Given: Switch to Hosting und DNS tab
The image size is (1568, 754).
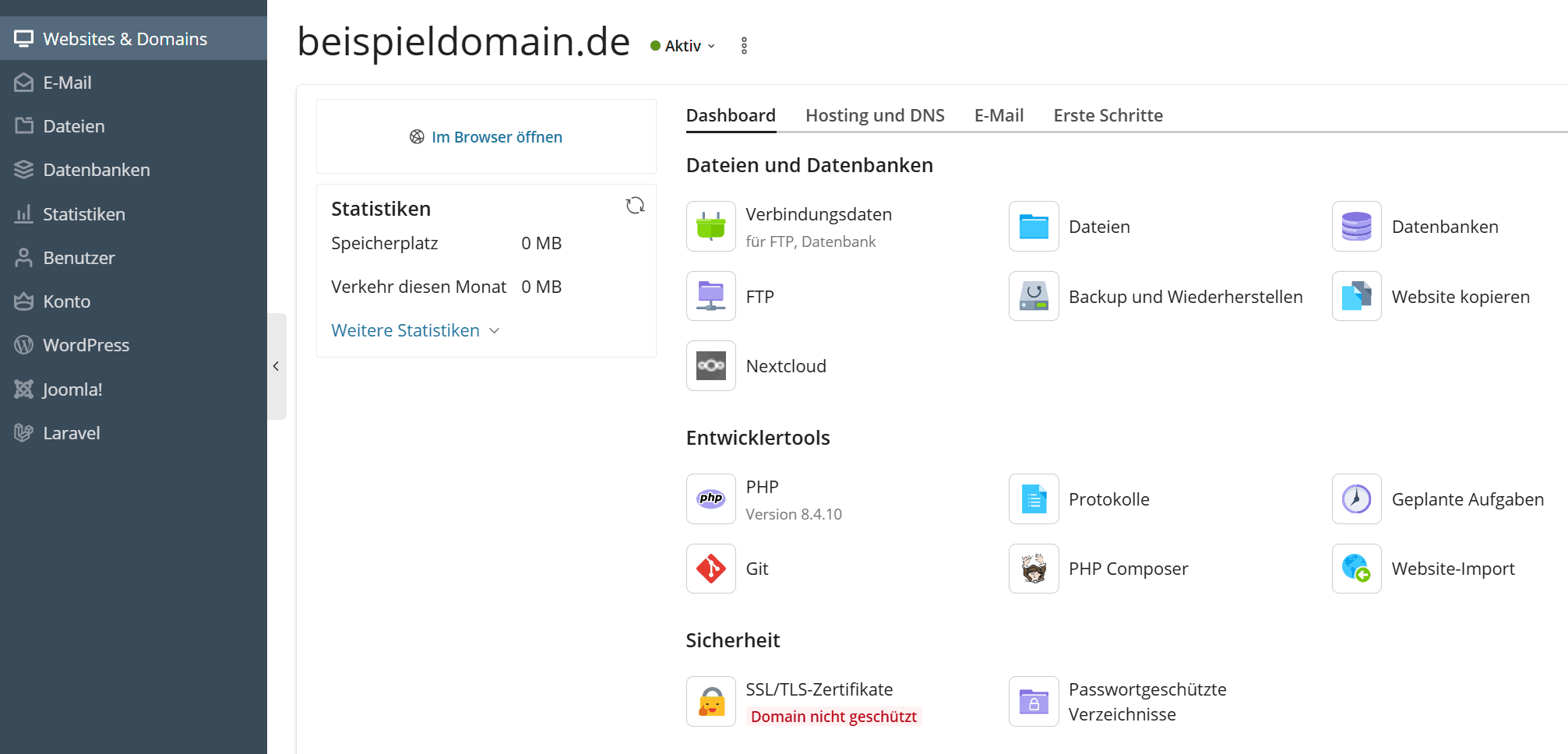Looking at the screenshot, I should (875, 115).
